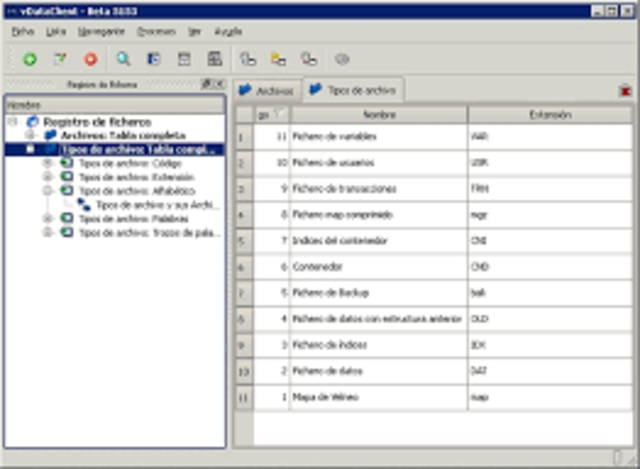
Task: Select the Fichero map comprimido cell
Action: 379,215
